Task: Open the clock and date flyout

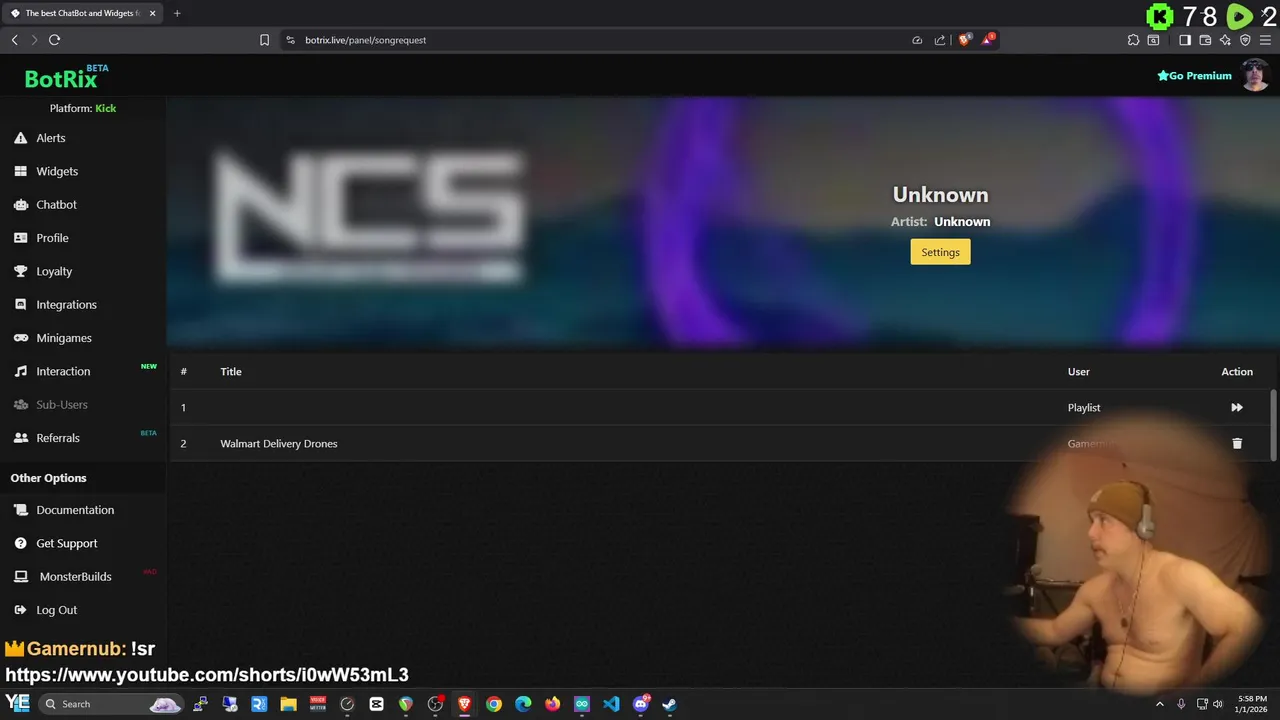Action: [1252, 704]
